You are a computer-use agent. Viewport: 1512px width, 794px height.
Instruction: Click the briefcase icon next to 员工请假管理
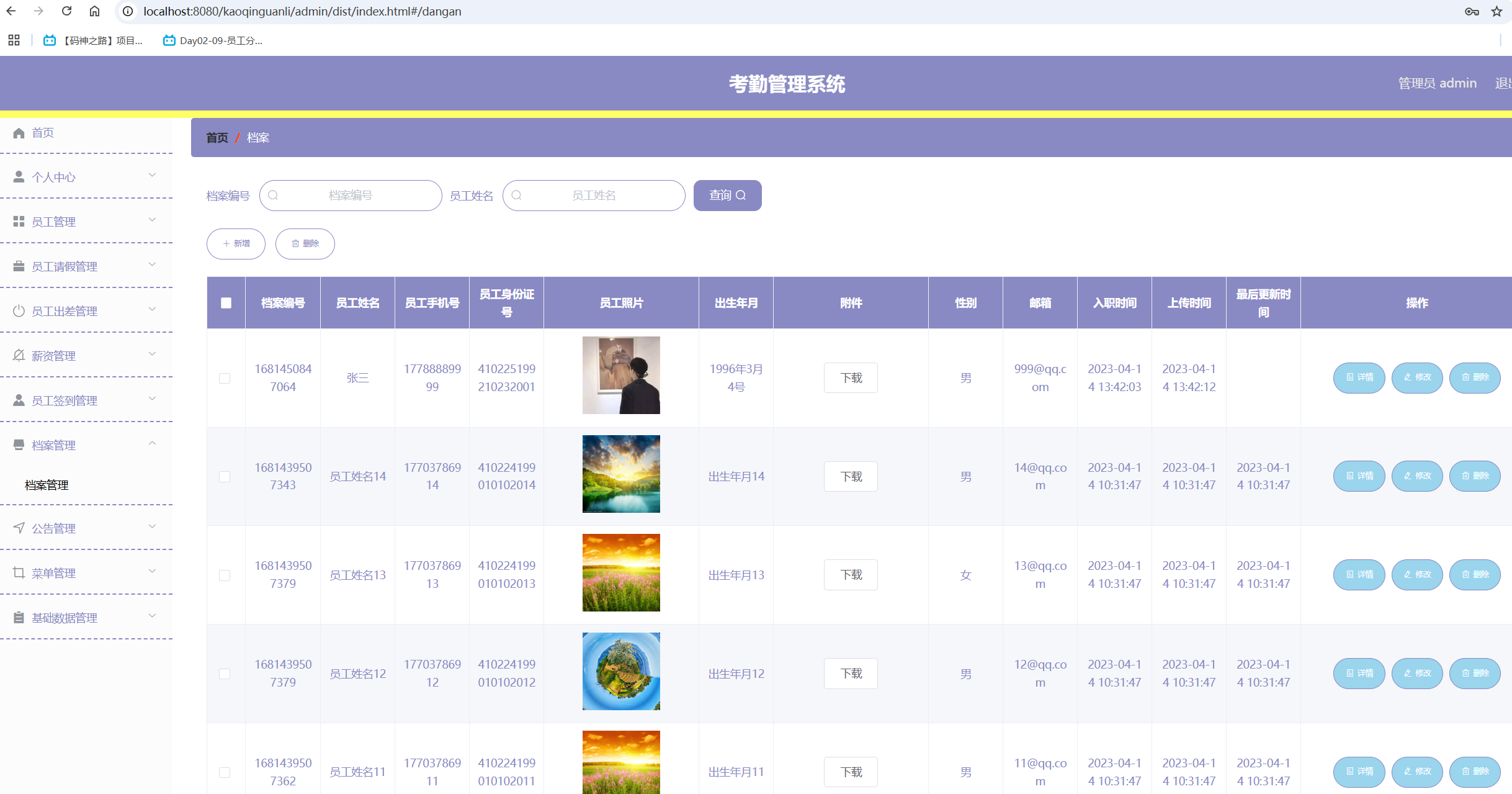(x=19, y=266)
